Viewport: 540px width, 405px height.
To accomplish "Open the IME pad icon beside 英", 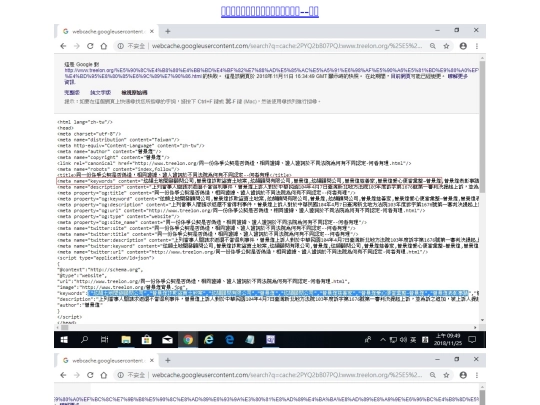I will tap(425, 340).
